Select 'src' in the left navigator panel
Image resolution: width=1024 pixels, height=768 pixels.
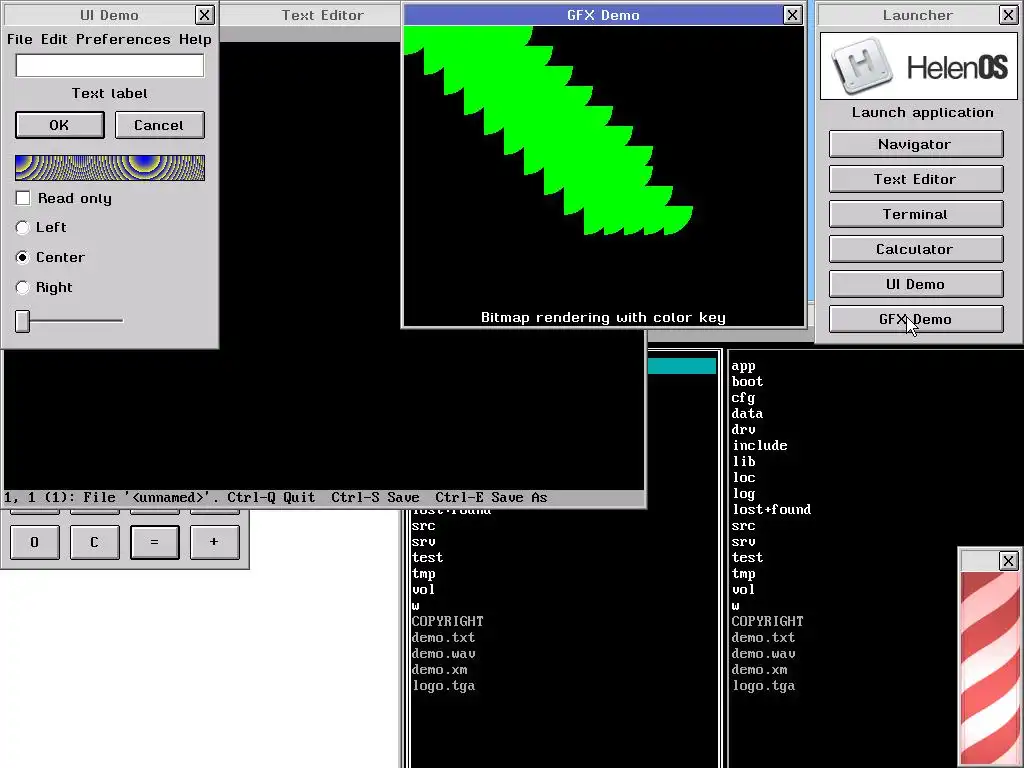[x=424, y=526]
